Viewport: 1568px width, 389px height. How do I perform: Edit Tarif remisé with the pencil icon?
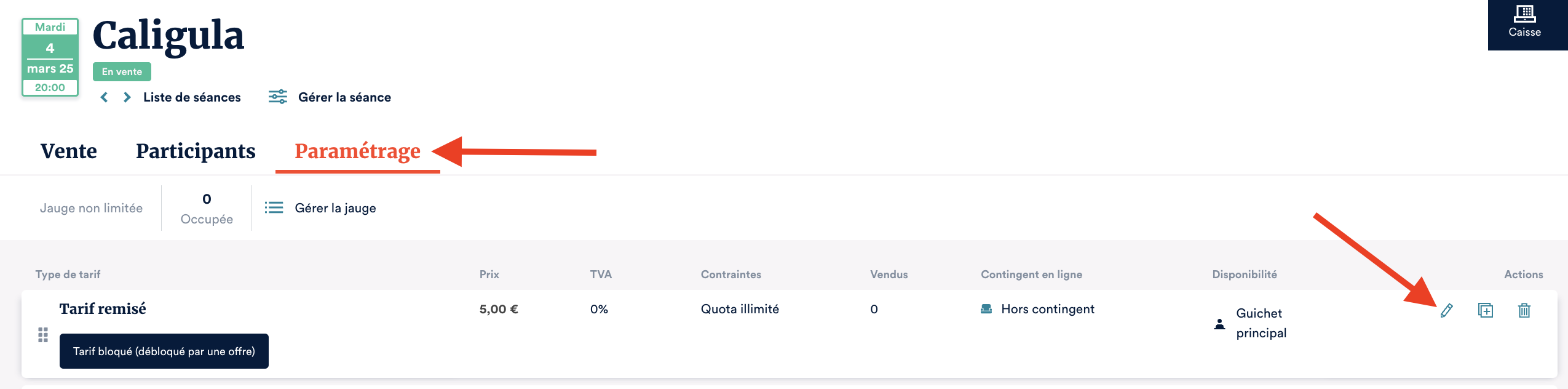coord(1446,310)
